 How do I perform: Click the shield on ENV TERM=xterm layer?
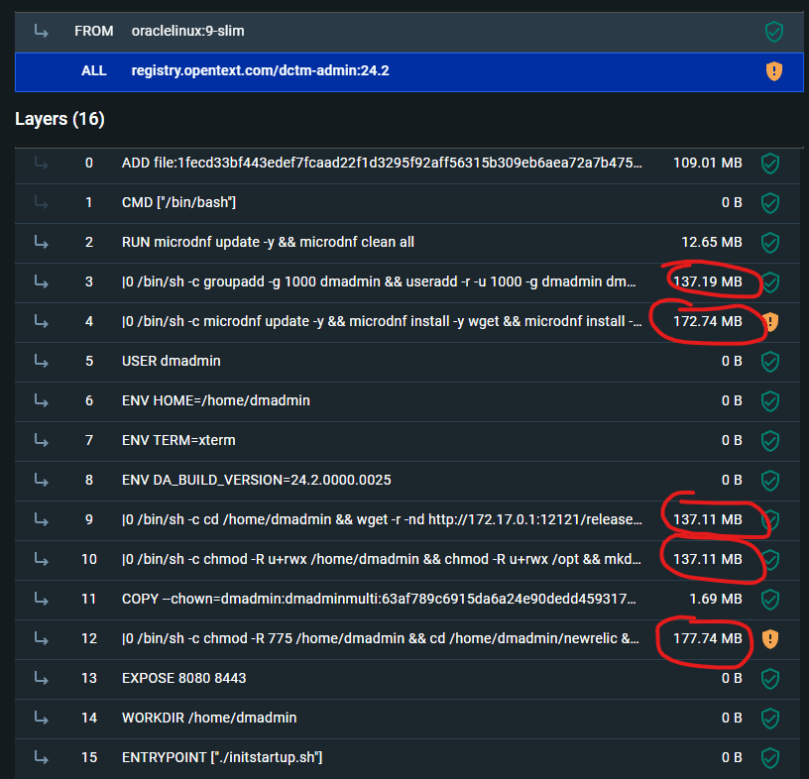[770, 441]
